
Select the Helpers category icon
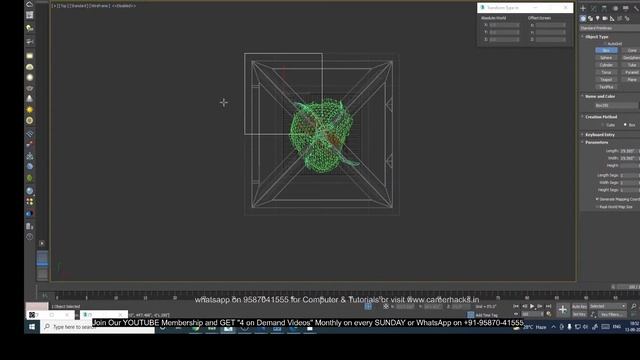click(x=612, y=19)
